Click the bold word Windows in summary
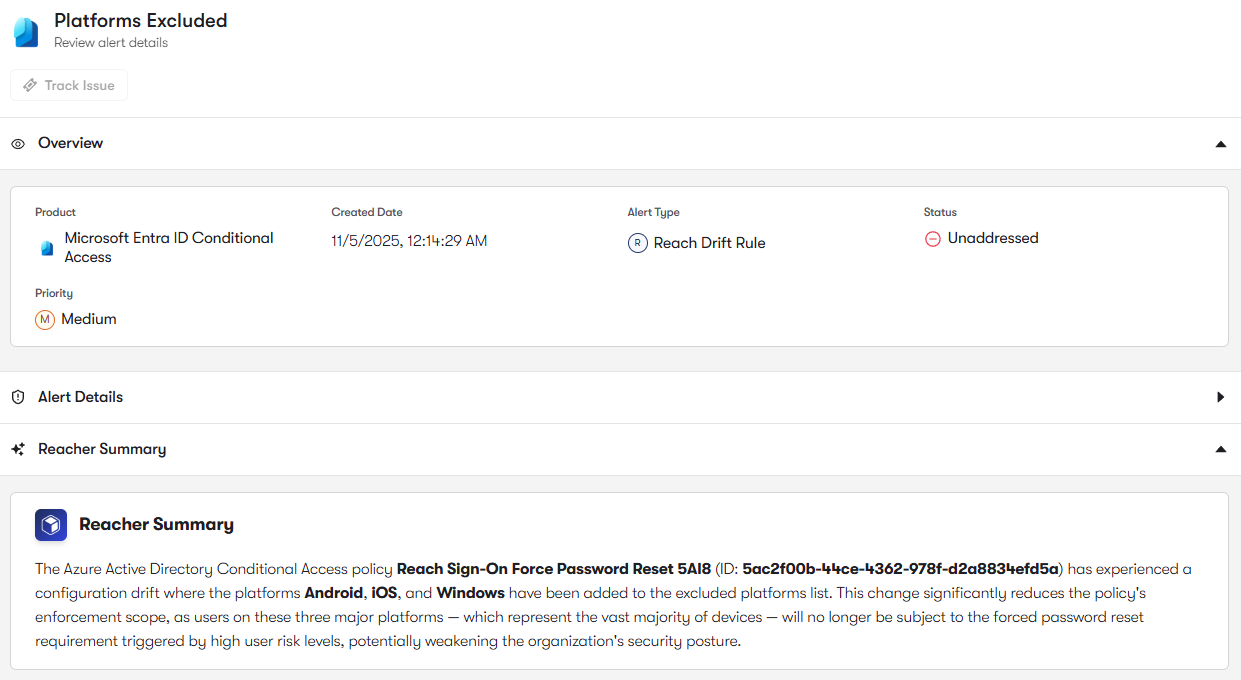 click(x=470, y=593)
